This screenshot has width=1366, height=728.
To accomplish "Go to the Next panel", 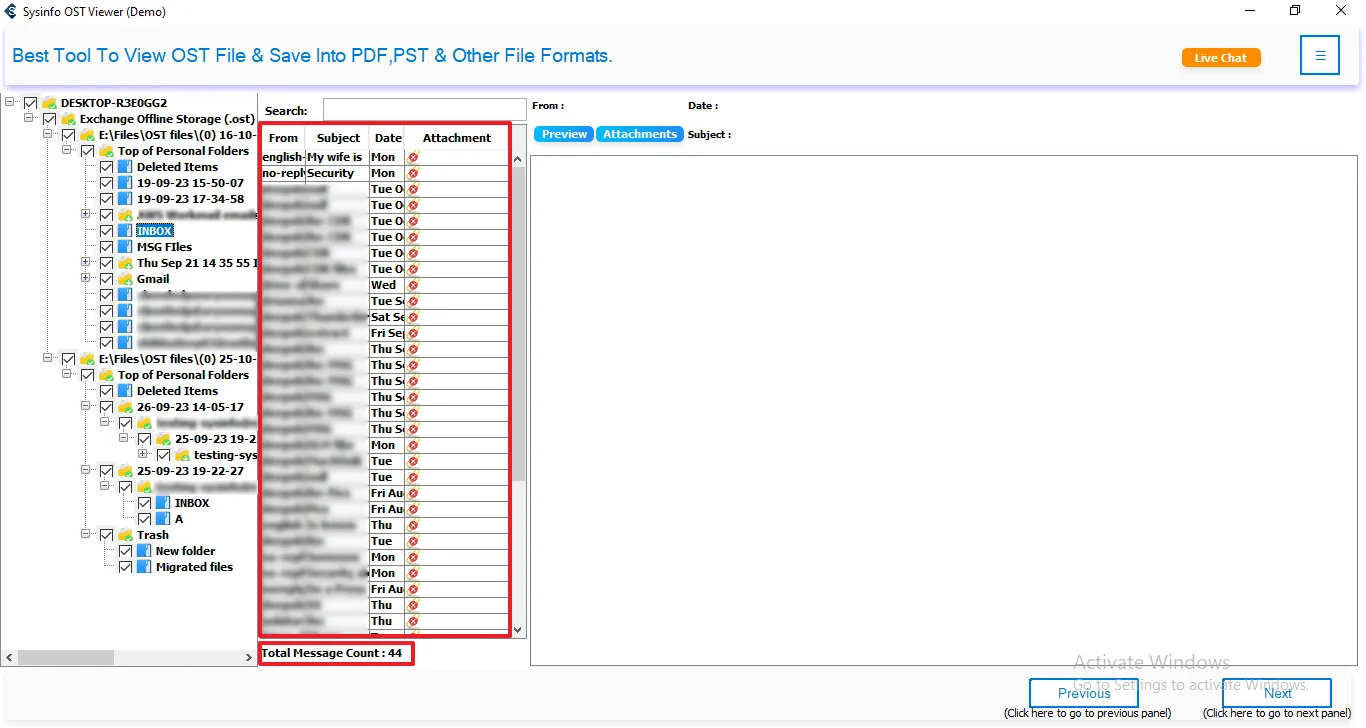I will pyautogui.click(x=1277, y=693).
